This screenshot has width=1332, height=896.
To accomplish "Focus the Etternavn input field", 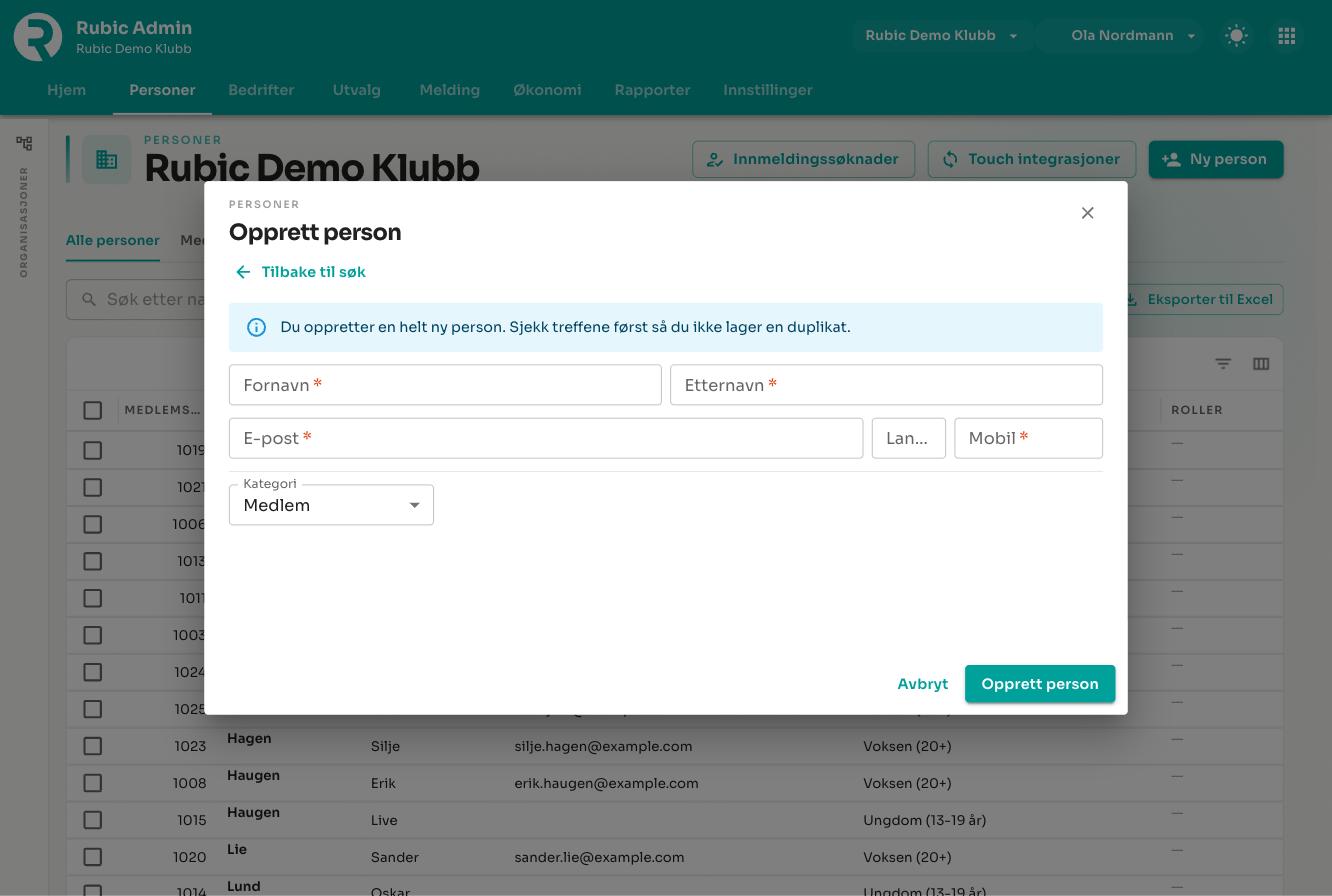I will tap(886, 385).
